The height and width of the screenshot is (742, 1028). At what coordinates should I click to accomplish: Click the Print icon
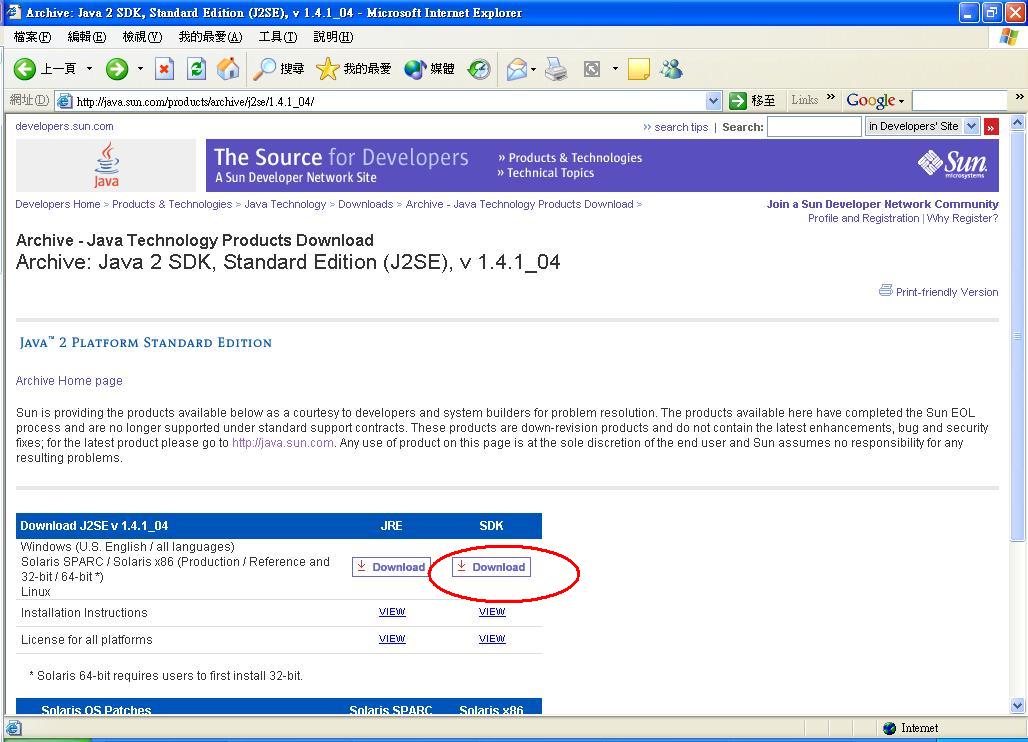pos(556,69)
